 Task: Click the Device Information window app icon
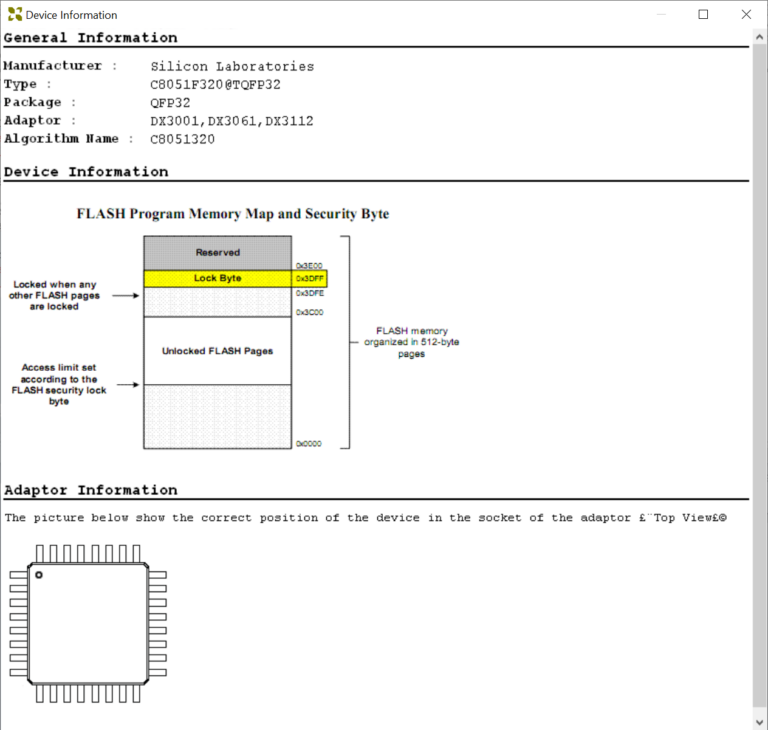tap(13, 15)
